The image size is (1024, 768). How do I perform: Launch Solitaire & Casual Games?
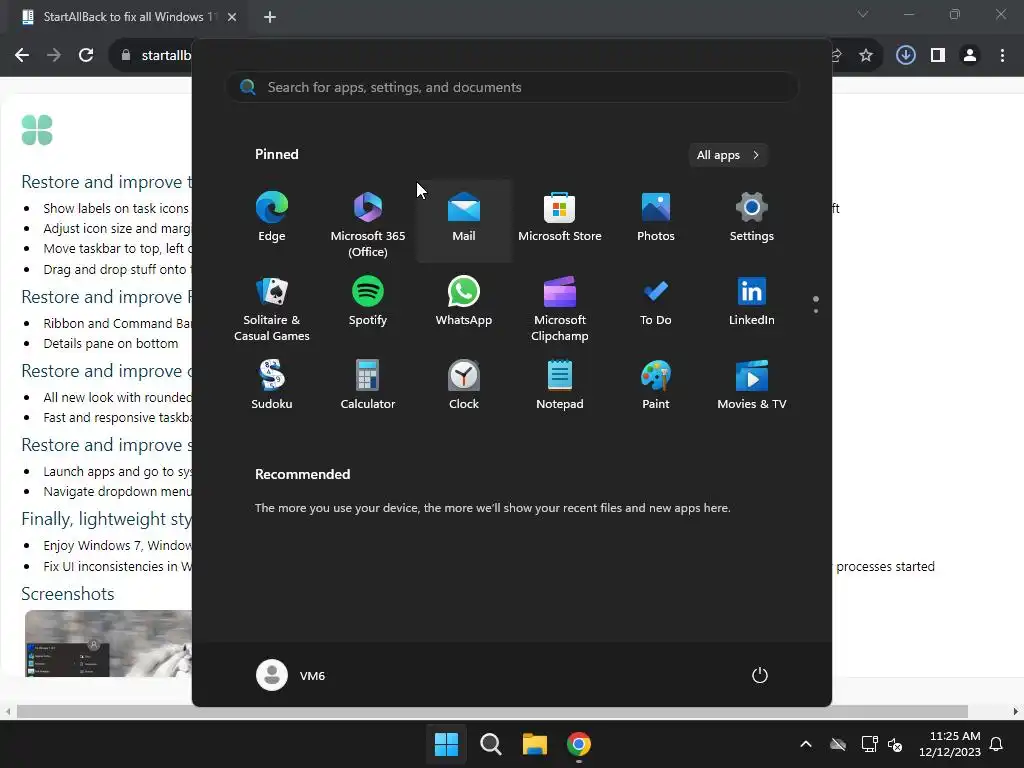[272, 307]
